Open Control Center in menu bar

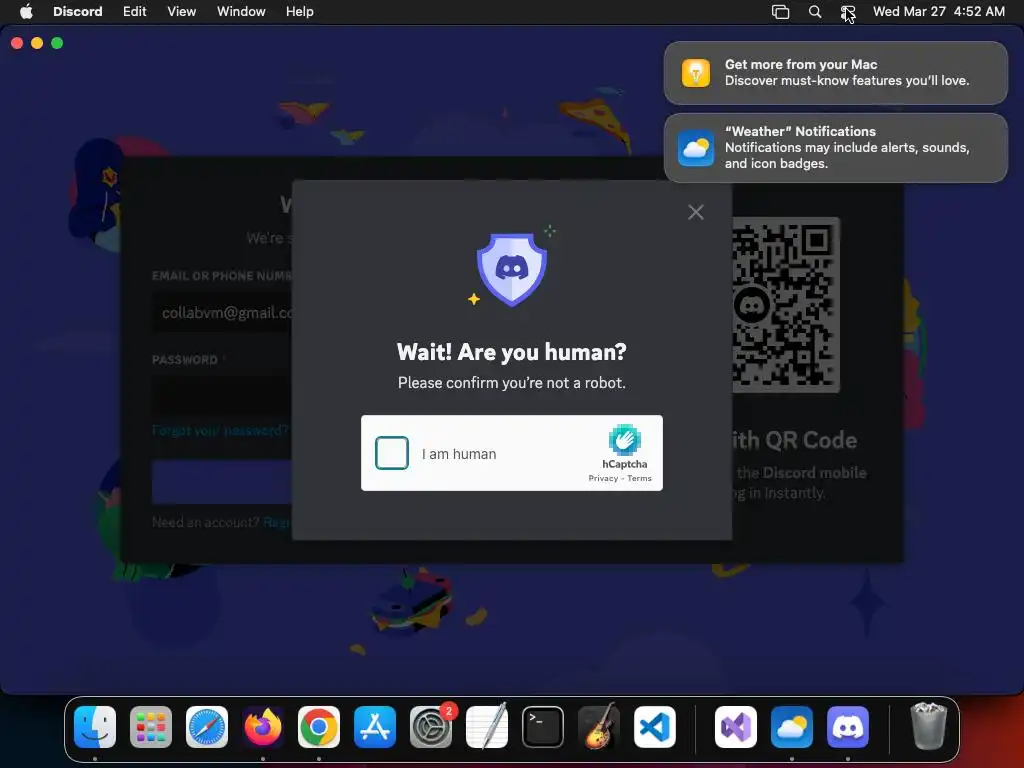pos(848,12)
